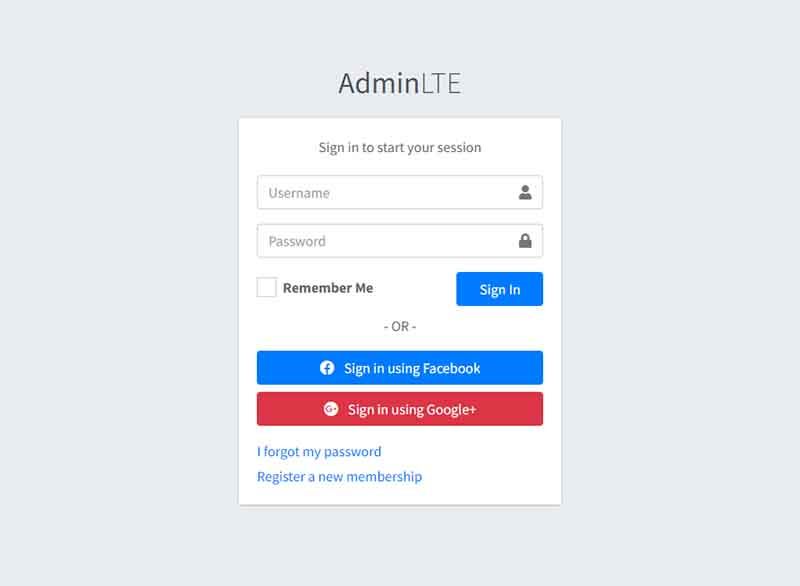Sign in using Facebook button
Viewport: 800px width, 586px height.
399,368
